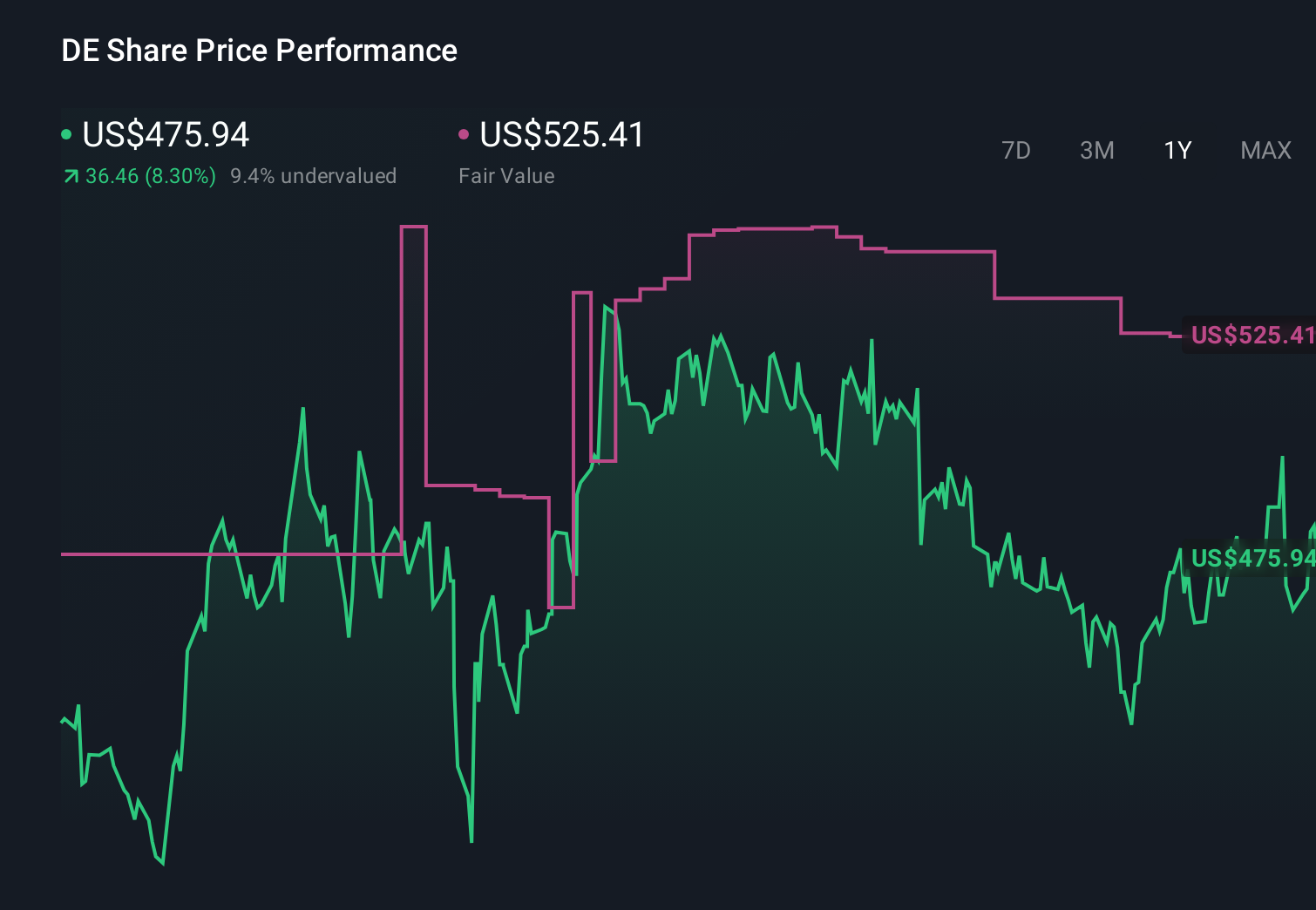Select the 7D time range
The image size is (1316, 910).
(x=1017, y=150)
